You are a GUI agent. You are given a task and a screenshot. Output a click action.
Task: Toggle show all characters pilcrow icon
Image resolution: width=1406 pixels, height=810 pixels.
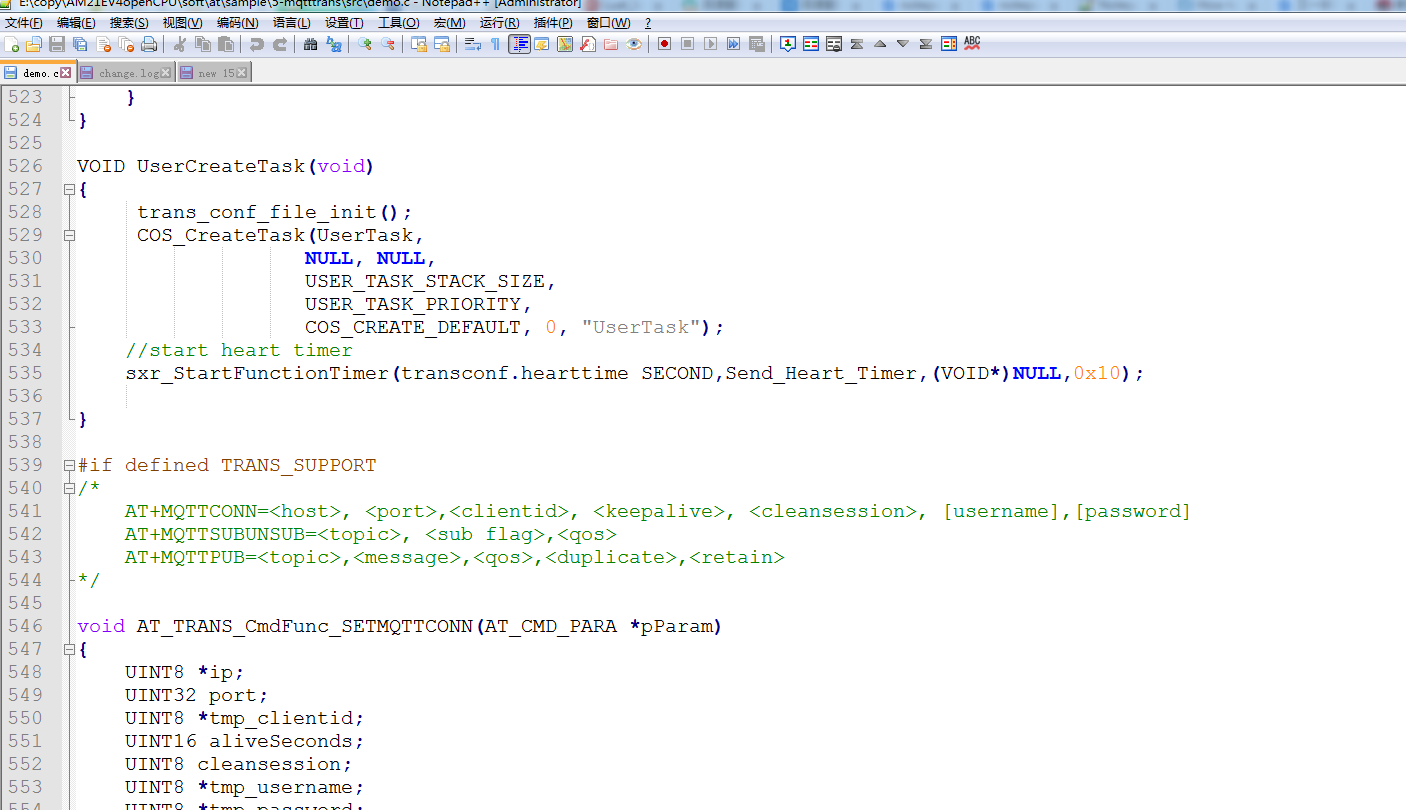pyautogui.click(x=495, y=44)
